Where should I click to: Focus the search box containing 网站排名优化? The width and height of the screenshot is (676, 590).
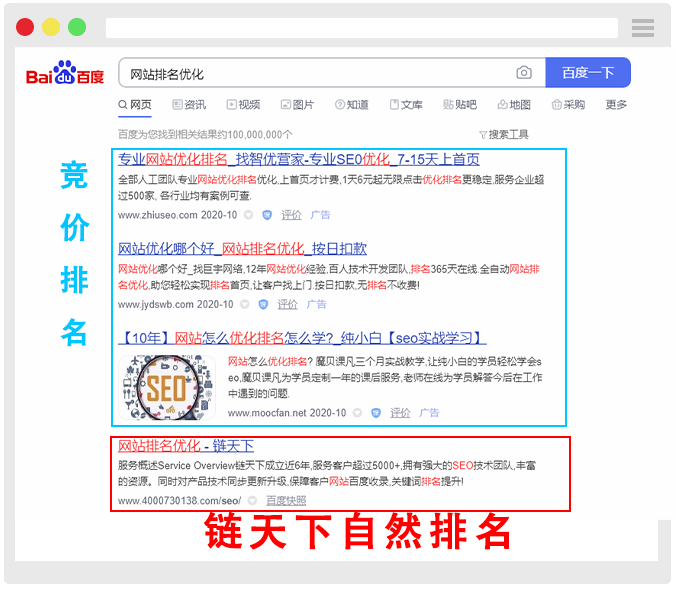point(332,72)
